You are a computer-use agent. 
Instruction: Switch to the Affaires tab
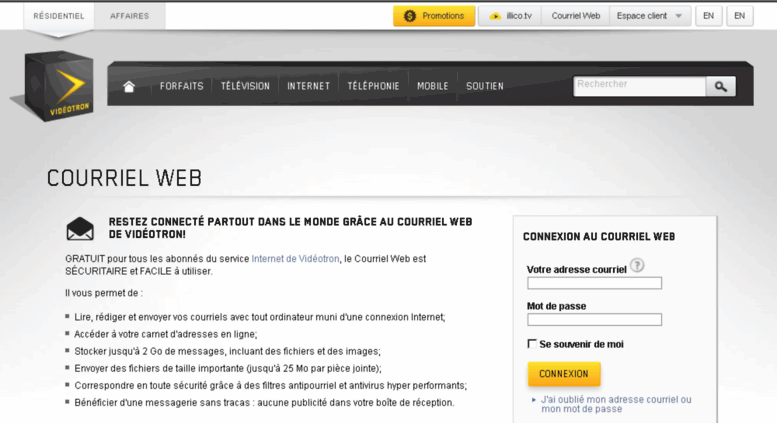click(129, 16)
